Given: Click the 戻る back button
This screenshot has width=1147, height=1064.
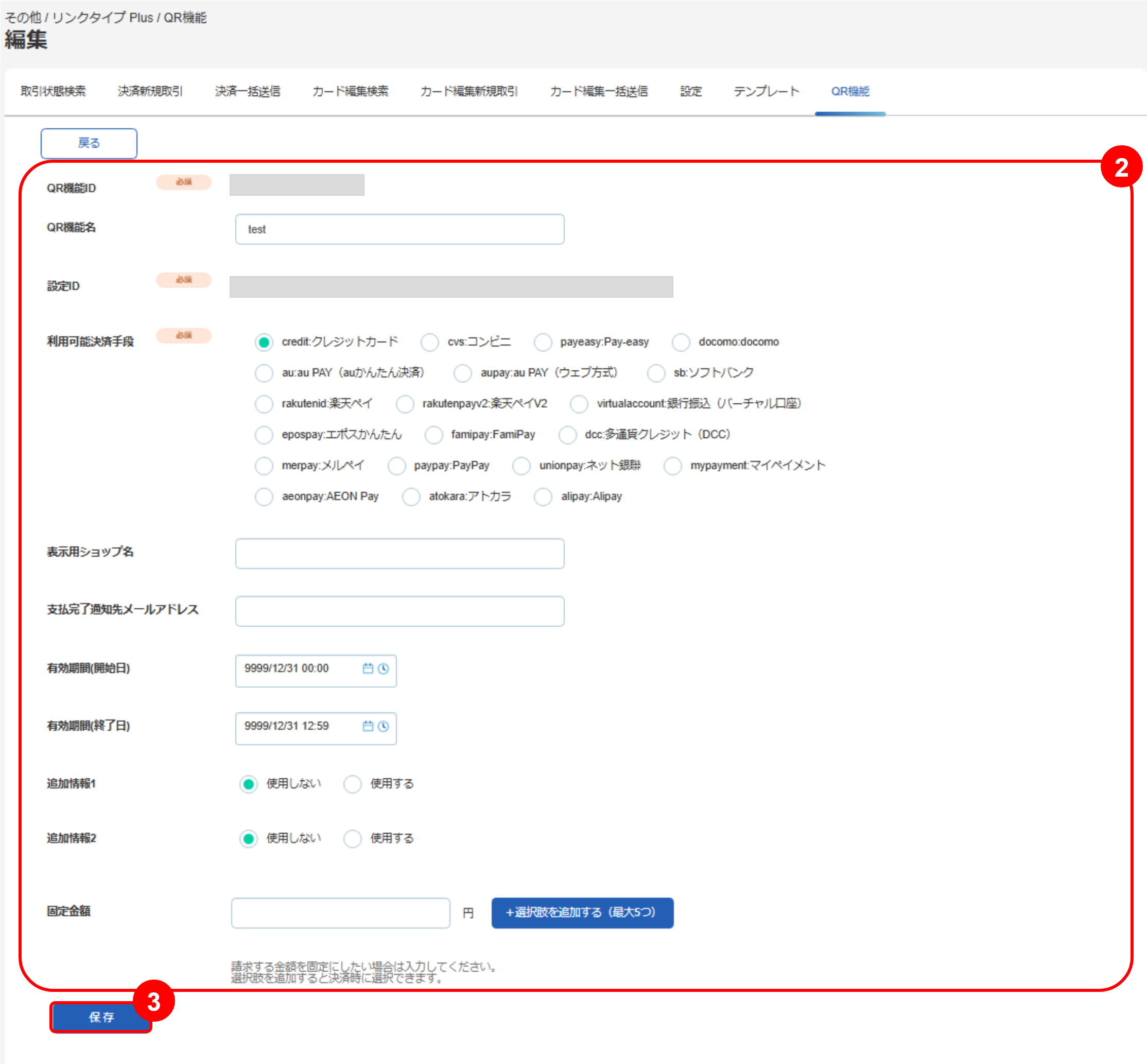Looking at the screenshot, I should (x=89, y=143).
